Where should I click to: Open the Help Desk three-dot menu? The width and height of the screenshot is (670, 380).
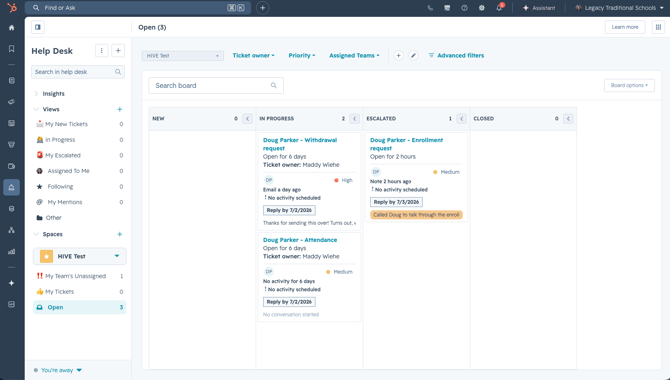point(101,51)
